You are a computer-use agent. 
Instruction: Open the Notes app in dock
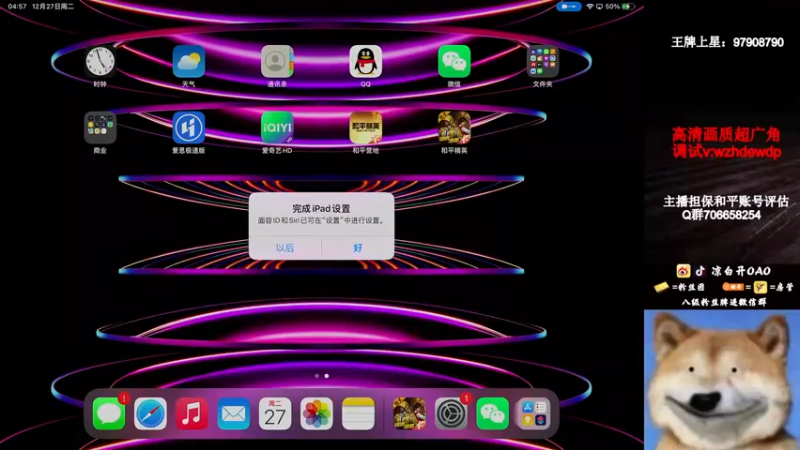(x=358, y=413)
